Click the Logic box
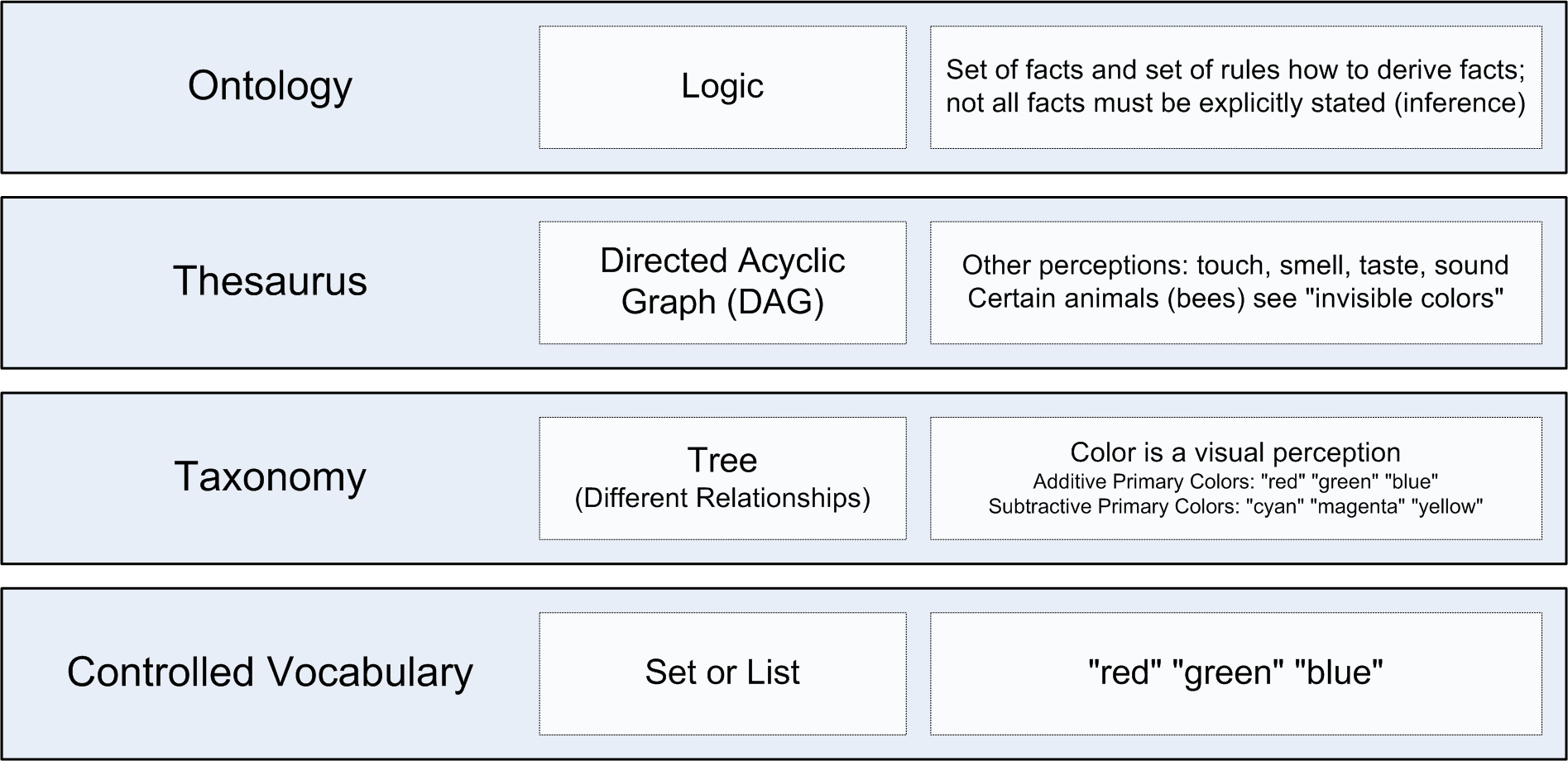 coord(722,87)
